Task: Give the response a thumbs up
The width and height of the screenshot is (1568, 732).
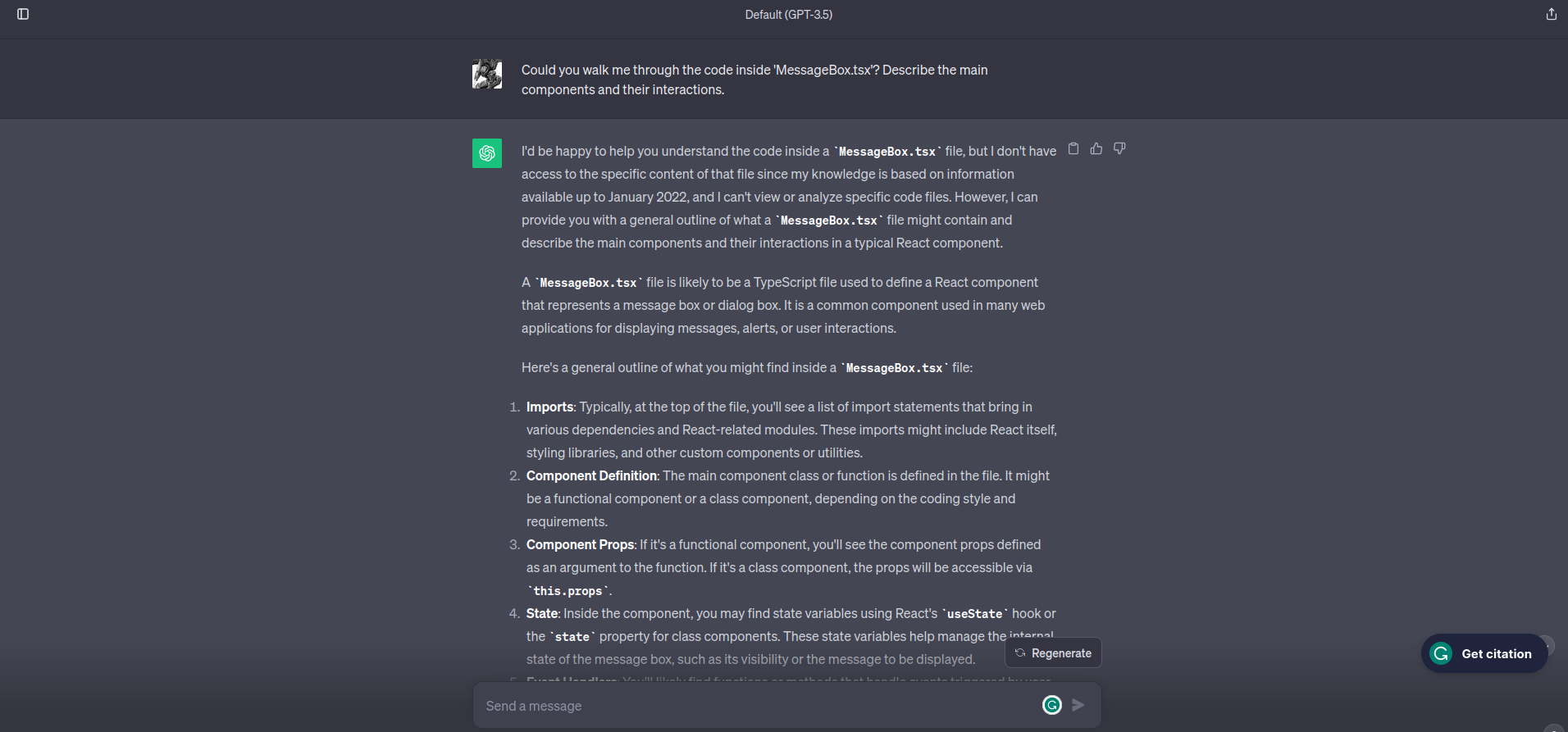Action: tap(1096, 148)
